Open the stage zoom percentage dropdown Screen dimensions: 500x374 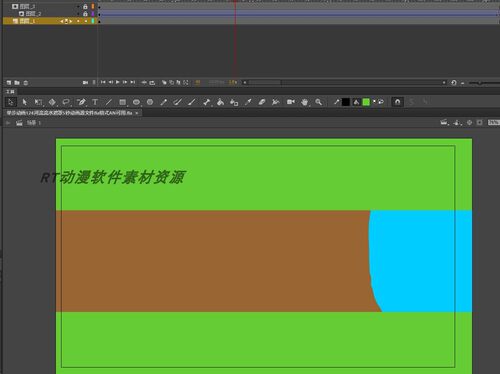point(494,123)
